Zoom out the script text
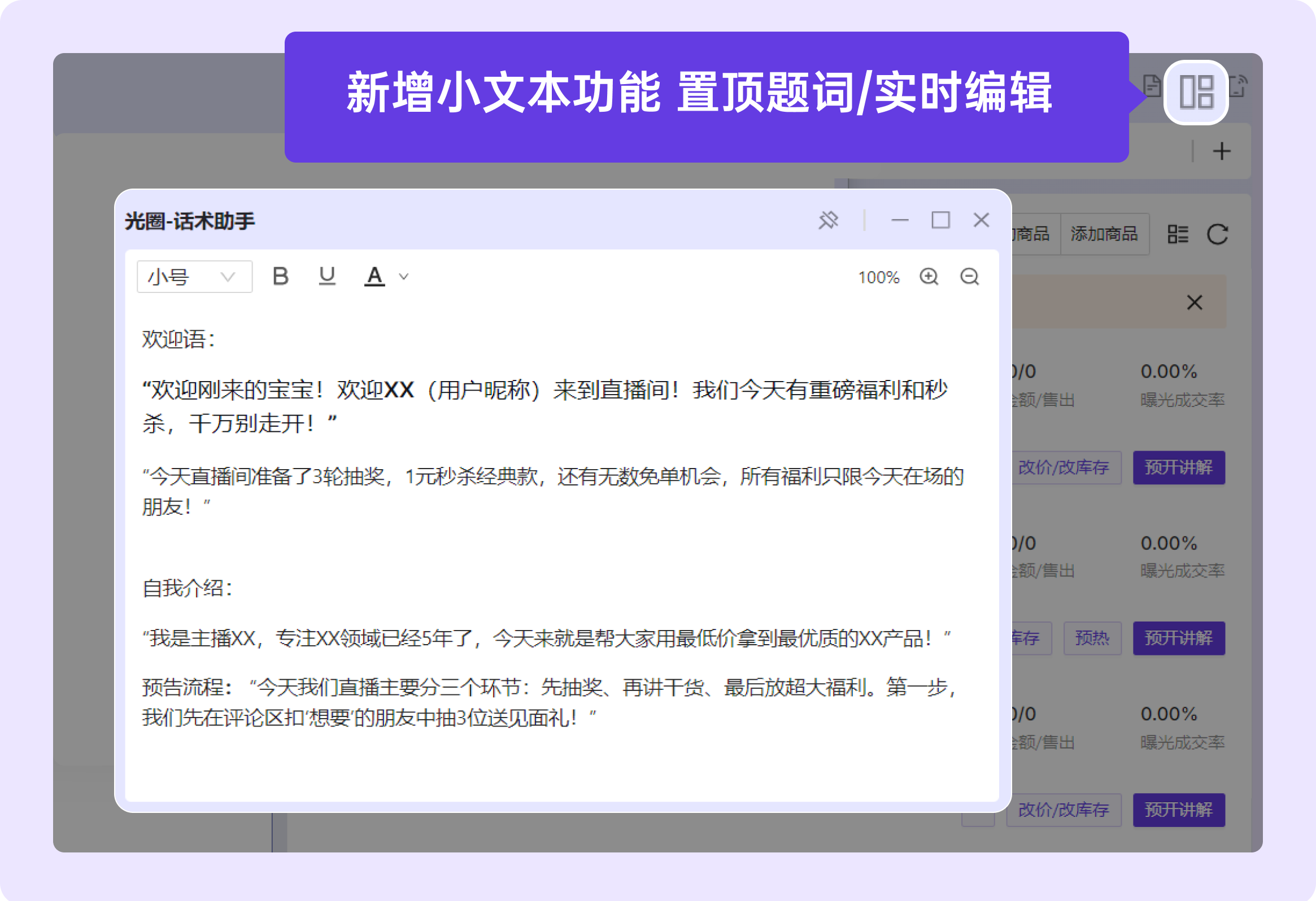Viewport: 1316px width, 901px height. (969, 277)
